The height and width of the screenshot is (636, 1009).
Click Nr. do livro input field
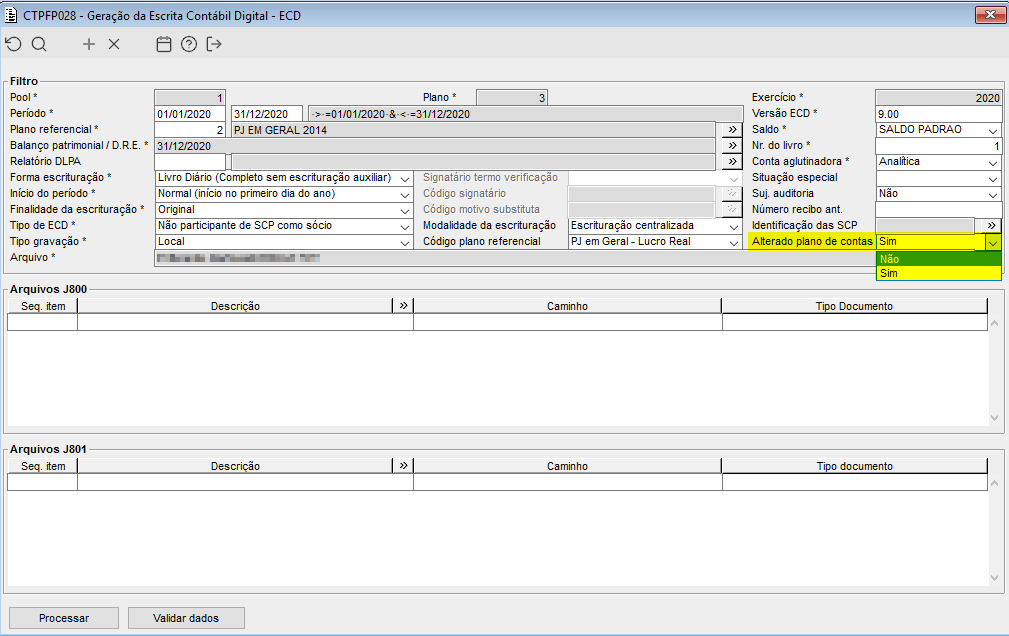pos(938,145)
